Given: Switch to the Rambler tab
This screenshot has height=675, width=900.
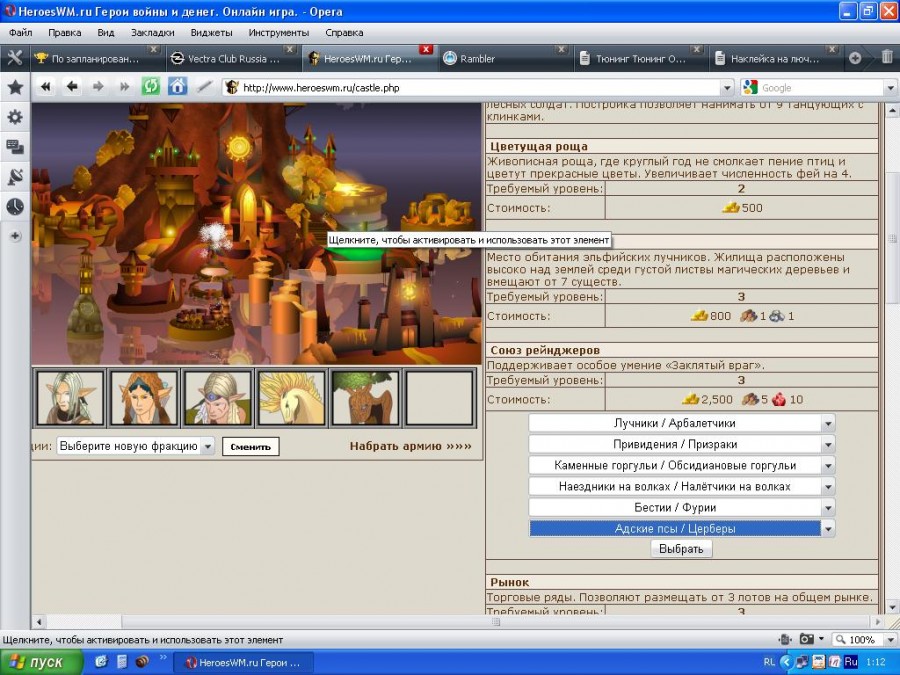Looking at the screenshot, I should [x=505, y=59].
